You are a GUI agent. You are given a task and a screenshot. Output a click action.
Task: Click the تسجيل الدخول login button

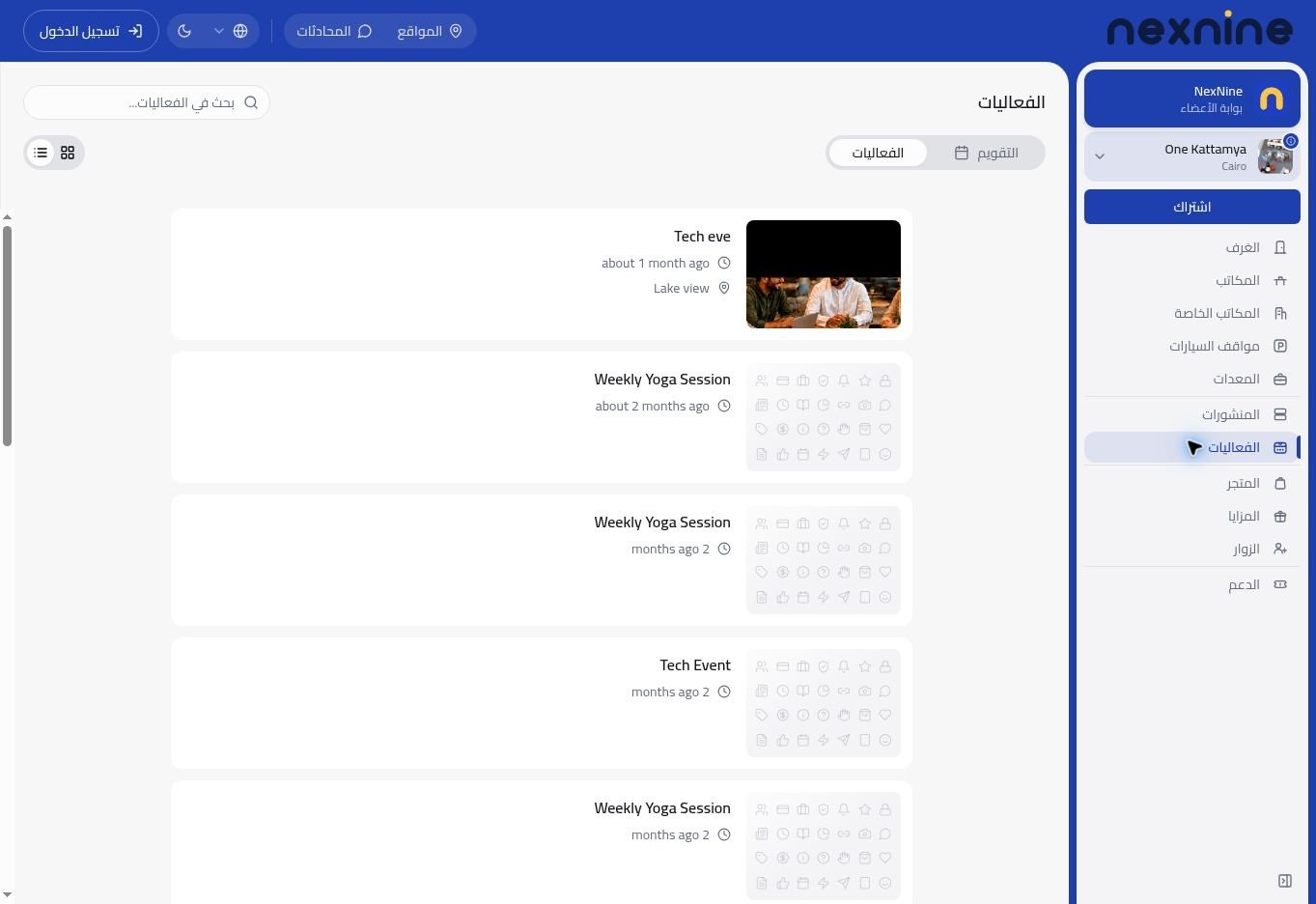point(91,31)
